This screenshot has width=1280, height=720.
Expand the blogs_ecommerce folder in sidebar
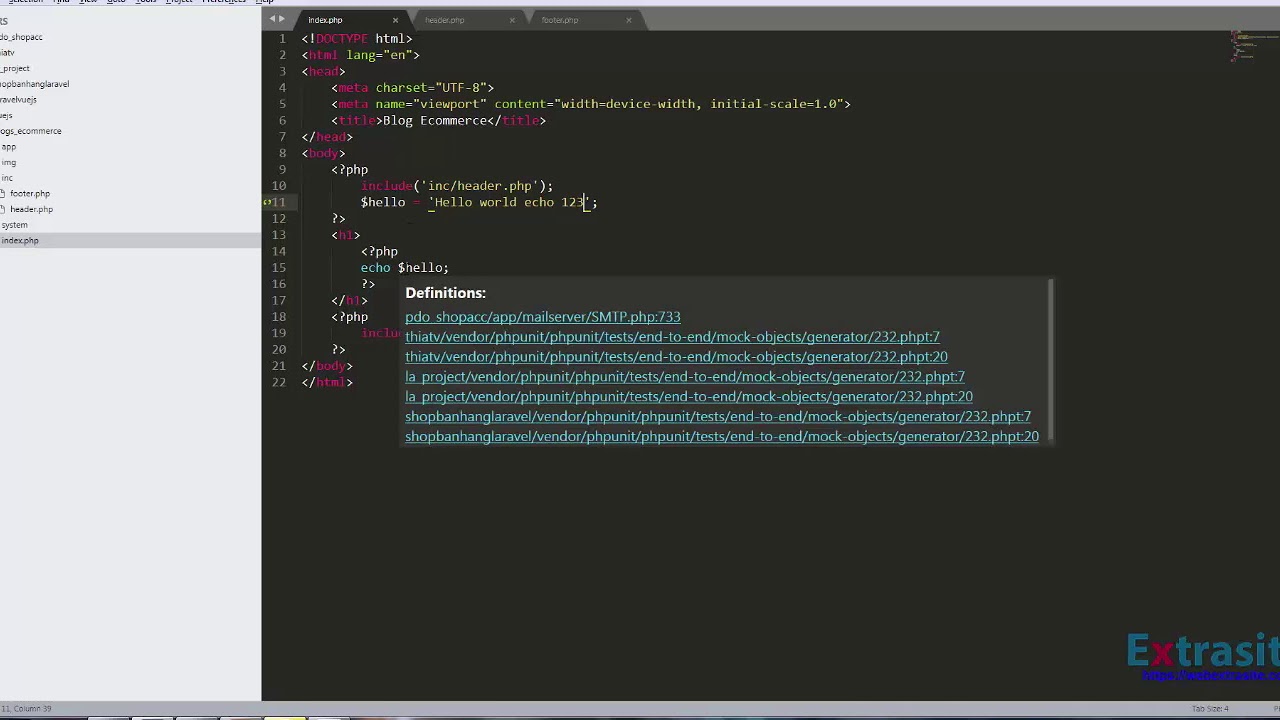click(30, 131)
